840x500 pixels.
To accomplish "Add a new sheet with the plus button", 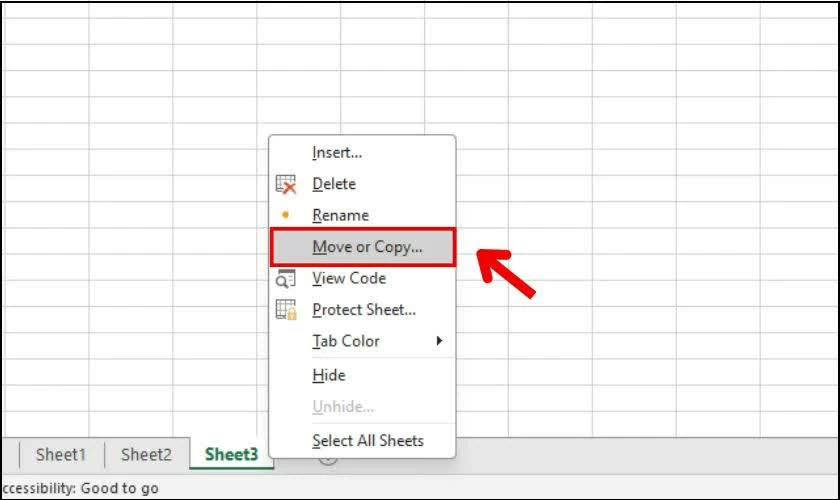I will click(x=328, y=458).
